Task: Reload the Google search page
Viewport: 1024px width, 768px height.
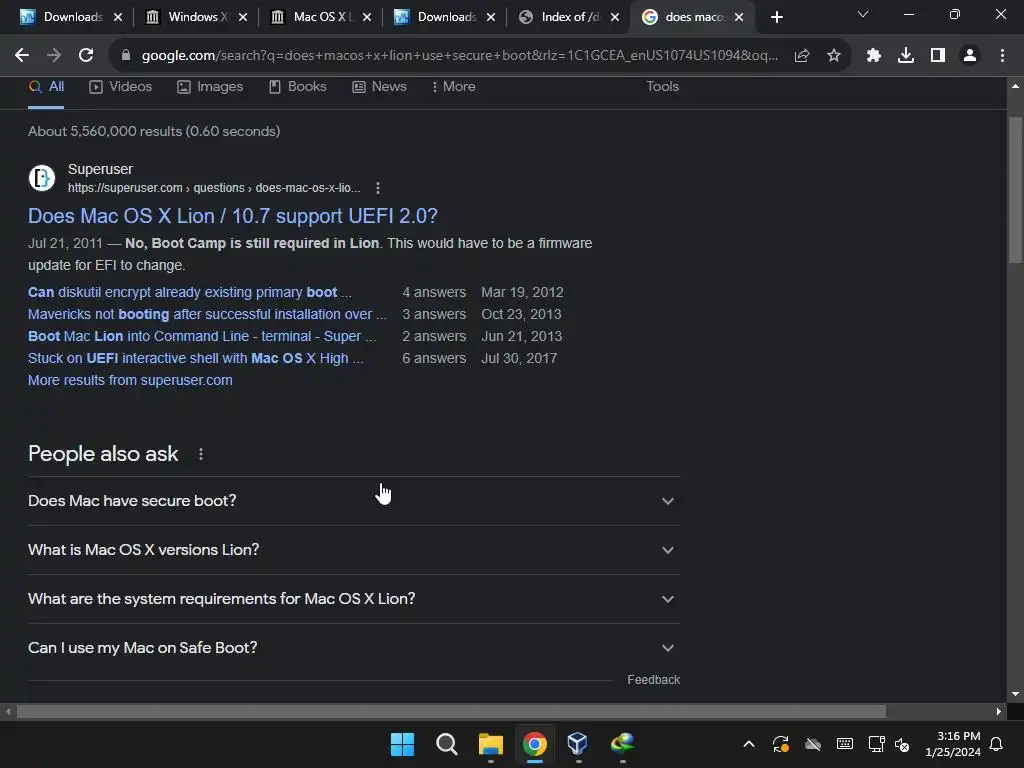Action: pyautogui.click(x=86, y=56)
